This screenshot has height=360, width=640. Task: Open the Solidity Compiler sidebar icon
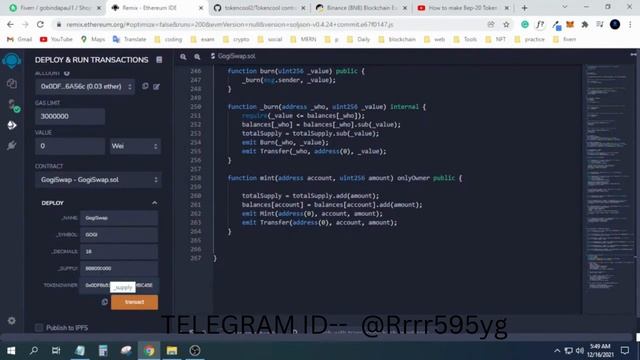pos(13,105)
